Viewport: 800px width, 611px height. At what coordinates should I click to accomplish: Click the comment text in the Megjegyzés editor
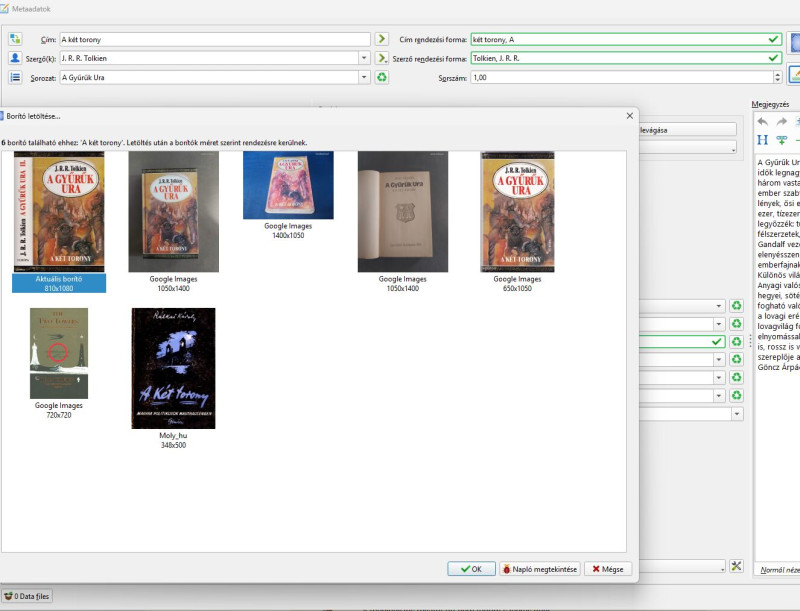tap(778, 264)
